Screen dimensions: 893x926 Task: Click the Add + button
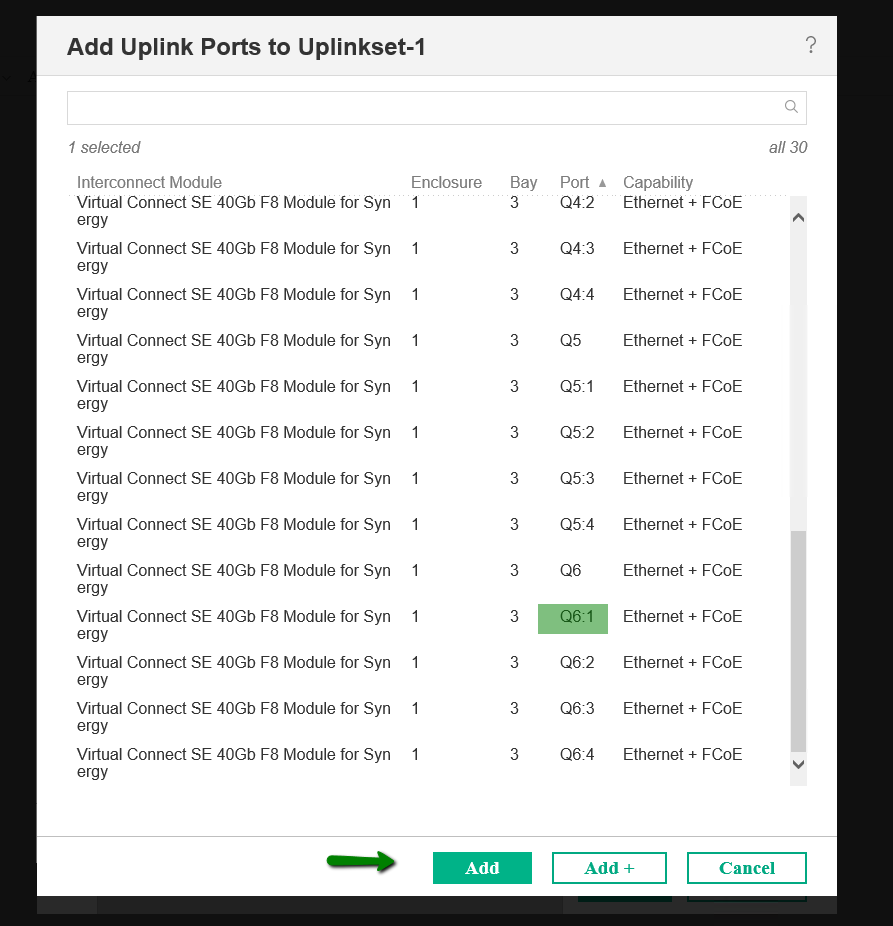coord(609,867)
